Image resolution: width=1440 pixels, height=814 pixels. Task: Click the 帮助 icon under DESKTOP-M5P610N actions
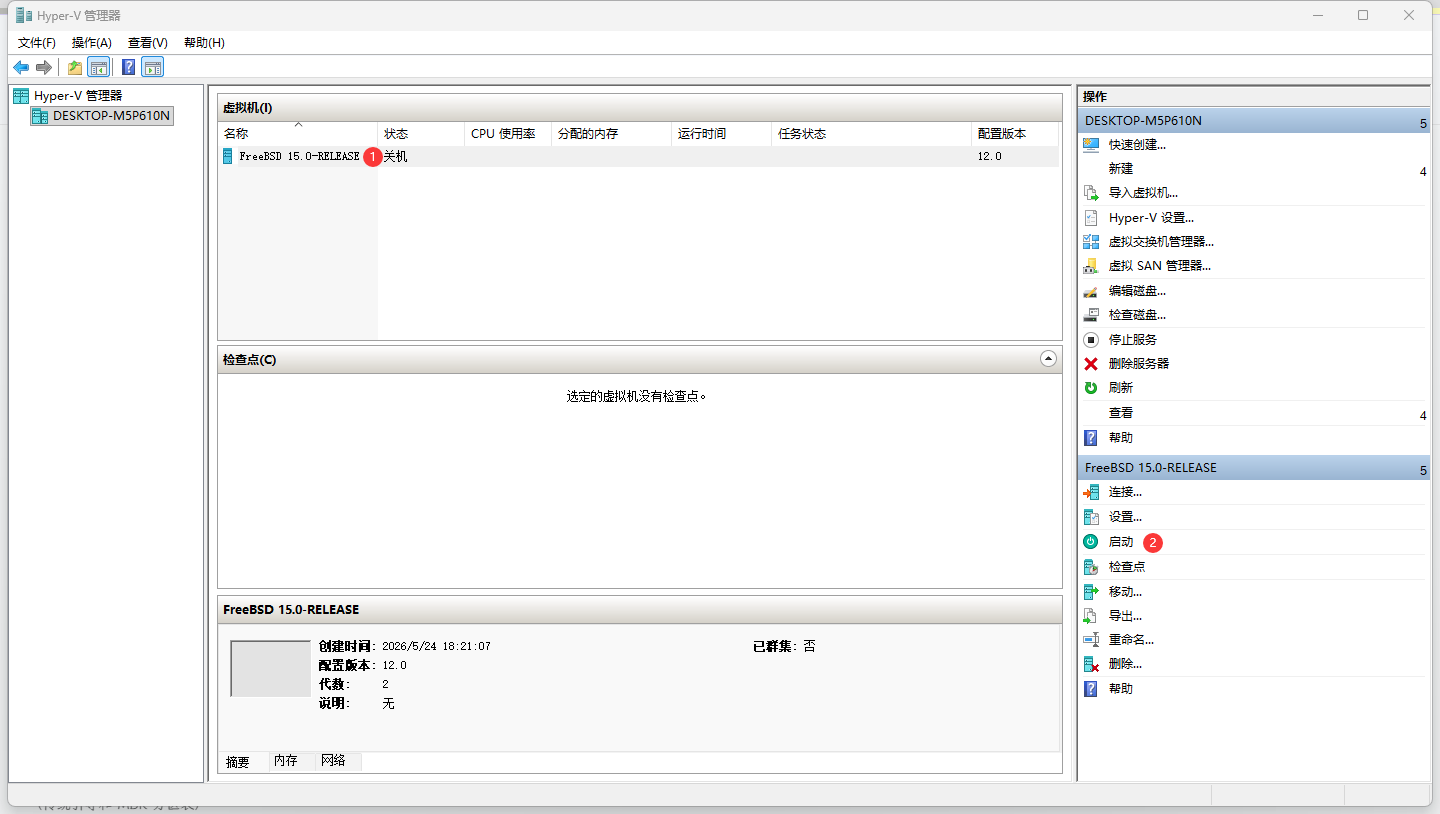tap(1091, 438)
